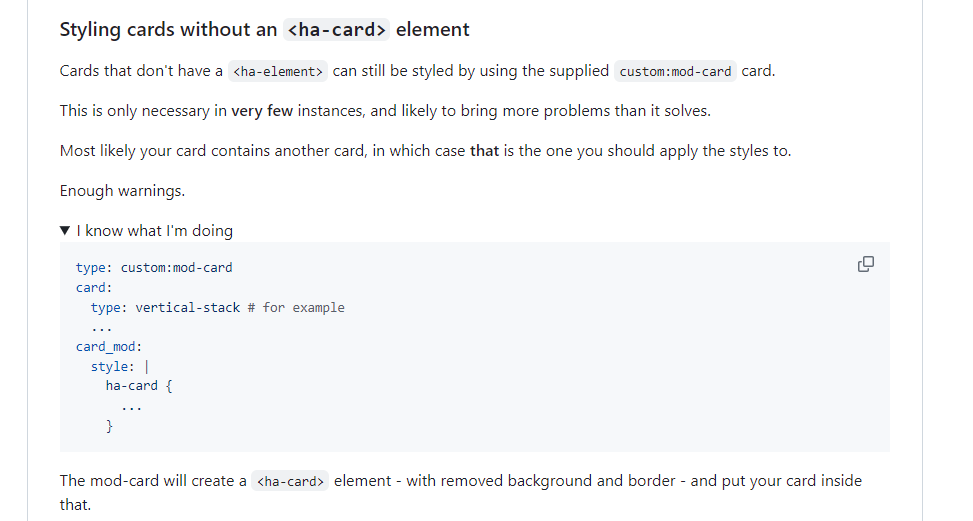Click the "Styling cards without an" heading text
This screenshot has width=973, height=521.
(x=168, y=29)
